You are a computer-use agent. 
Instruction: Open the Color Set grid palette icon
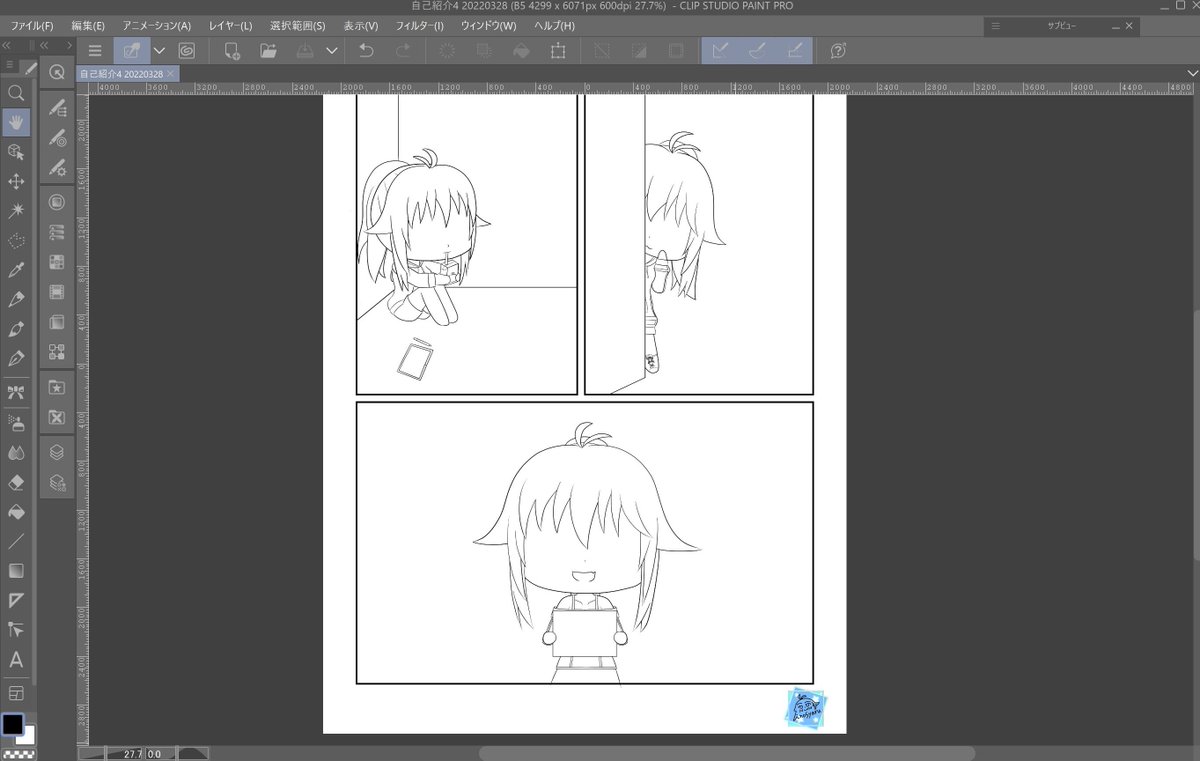pyautogui.click(x=57, y=262)
